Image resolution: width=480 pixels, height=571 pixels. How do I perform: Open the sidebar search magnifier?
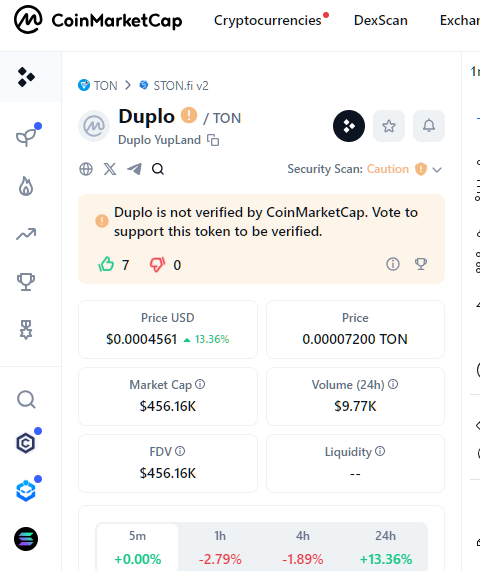pyautogui.click(x=26, y=399)
